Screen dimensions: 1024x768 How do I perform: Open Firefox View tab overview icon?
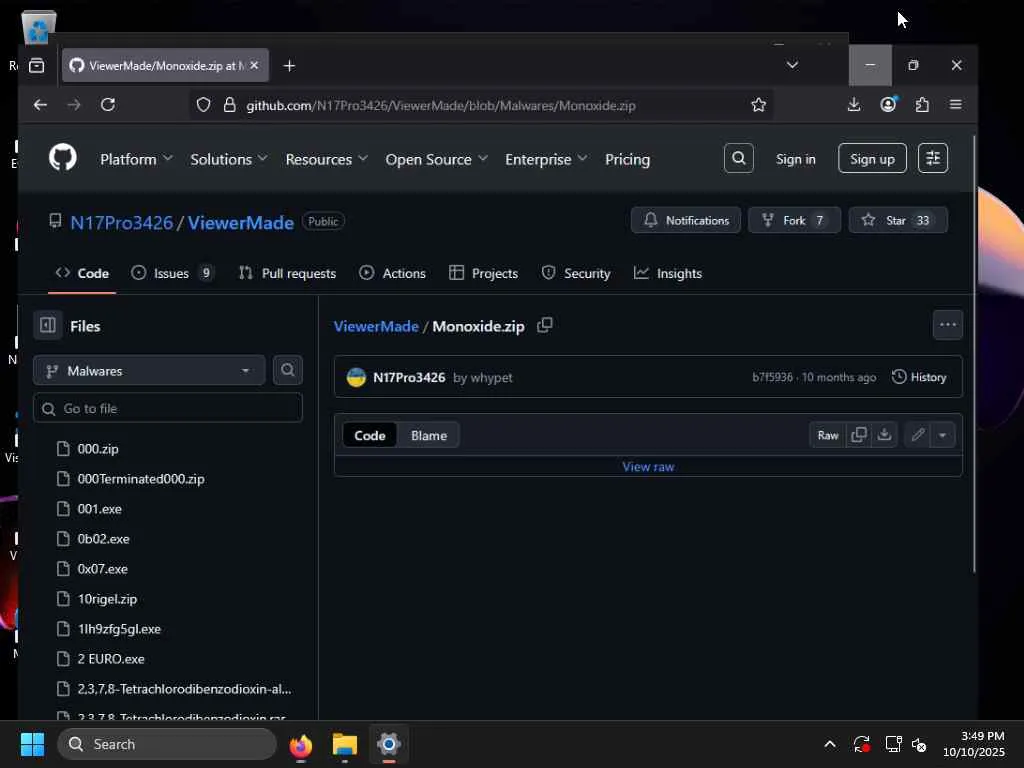pyautogui.click(x=37, y=65)
